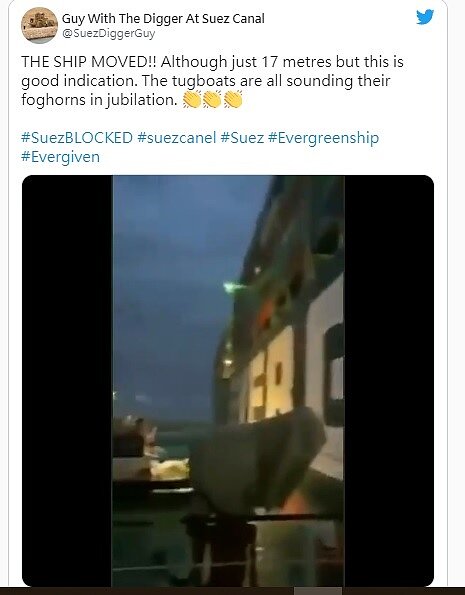This screenshot has width=465, height=595.
Task: Click the right black letterbox of the video
Action: [389, 381]
